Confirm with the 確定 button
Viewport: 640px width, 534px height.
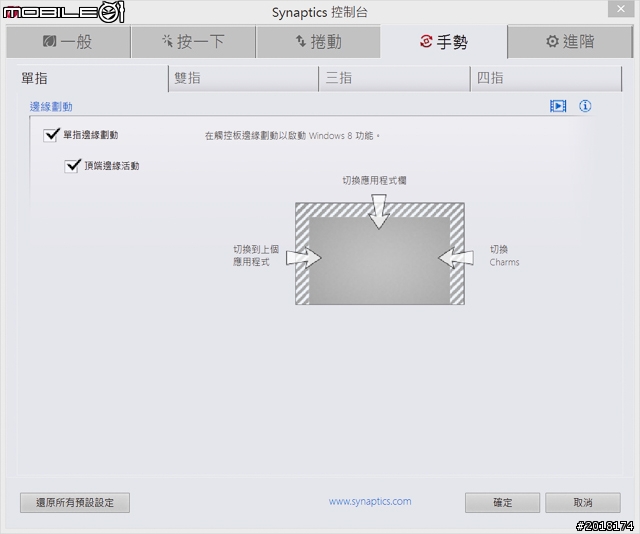pyautogui.click(x=502, y=503)
